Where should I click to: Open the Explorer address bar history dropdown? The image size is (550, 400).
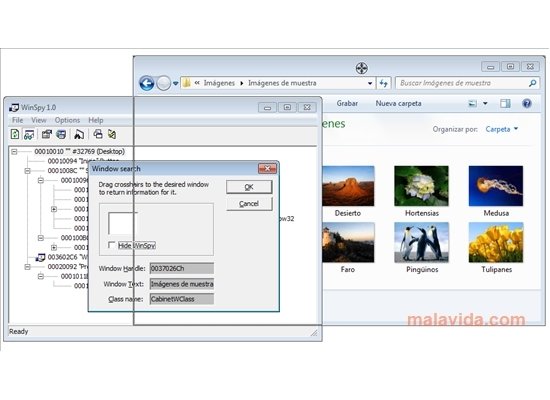370,84
